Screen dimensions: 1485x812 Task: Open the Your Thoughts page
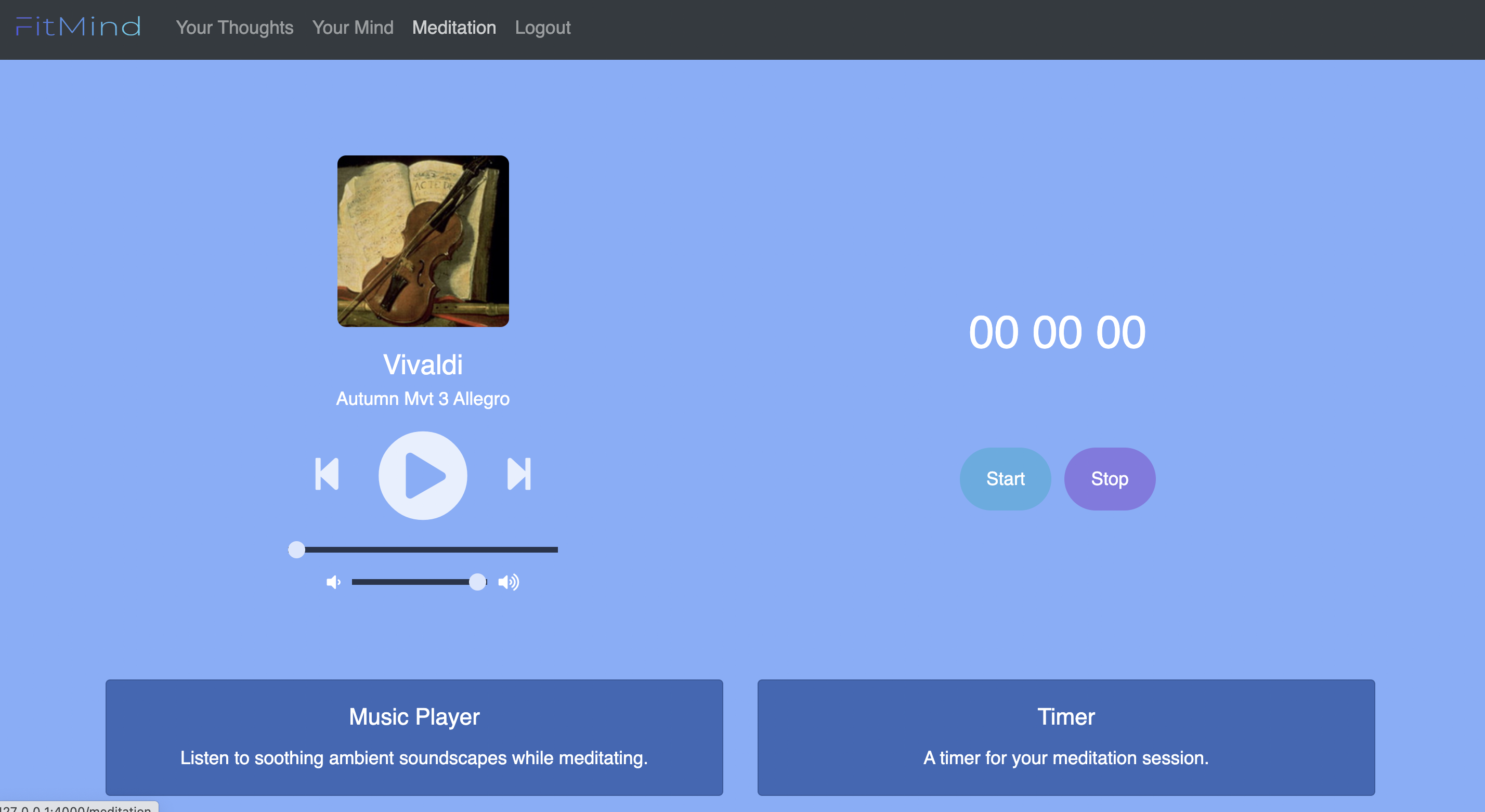[234, 28]
